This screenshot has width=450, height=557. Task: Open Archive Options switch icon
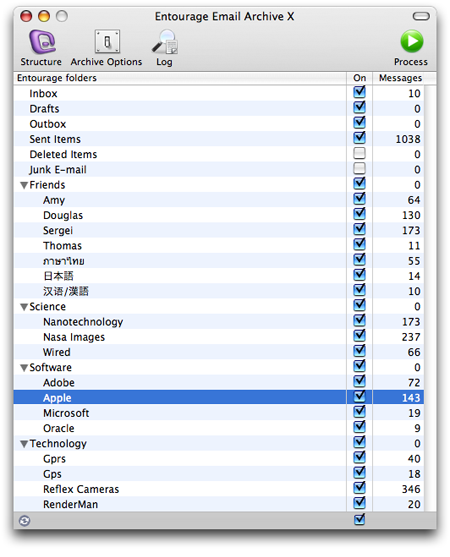click(107, 42)
